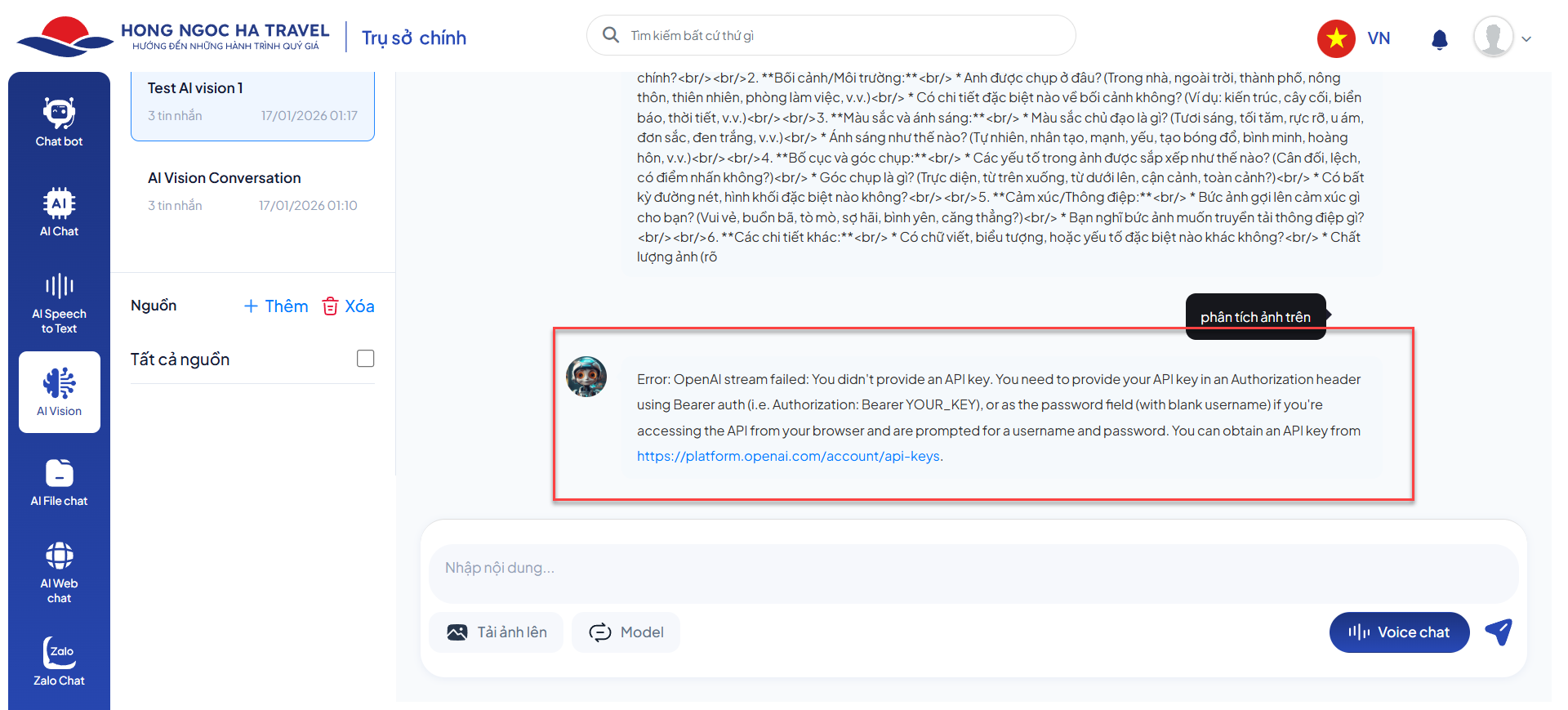
Task: Click 'Thêm' to add a source
Action: tap(276, 306)
